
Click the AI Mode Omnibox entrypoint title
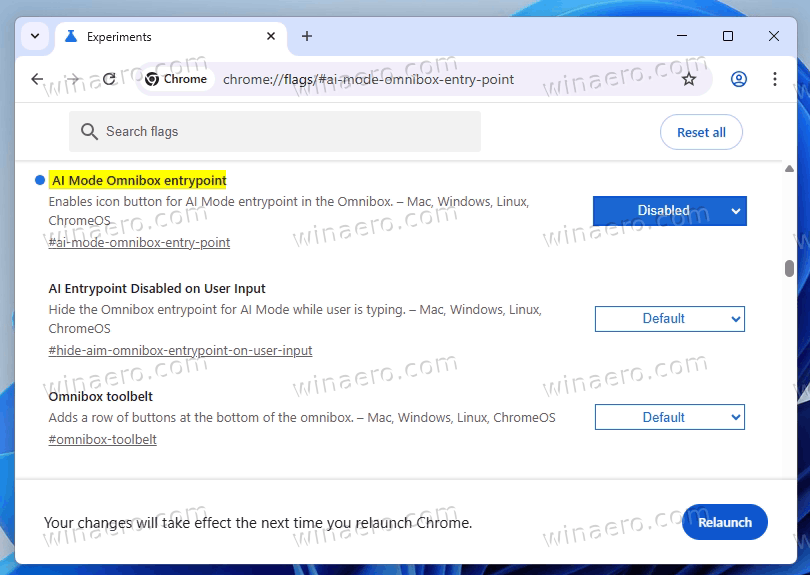pos(139,180)
